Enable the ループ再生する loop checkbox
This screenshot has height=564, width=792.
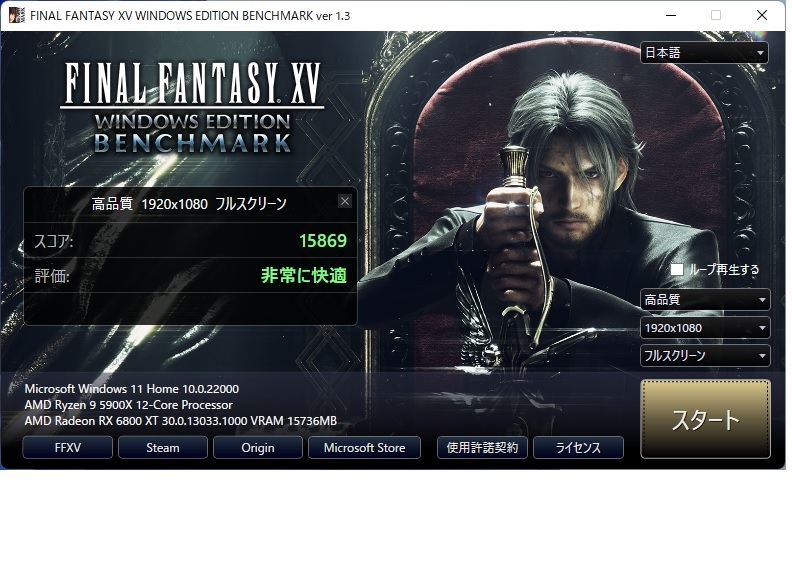tap(677, 269)
